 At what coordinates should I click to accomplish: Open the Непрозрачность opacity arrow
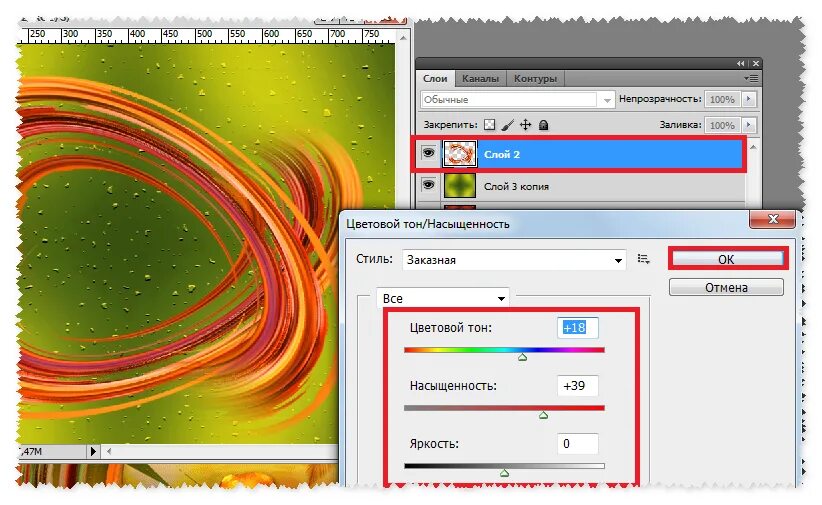[749, 99]
